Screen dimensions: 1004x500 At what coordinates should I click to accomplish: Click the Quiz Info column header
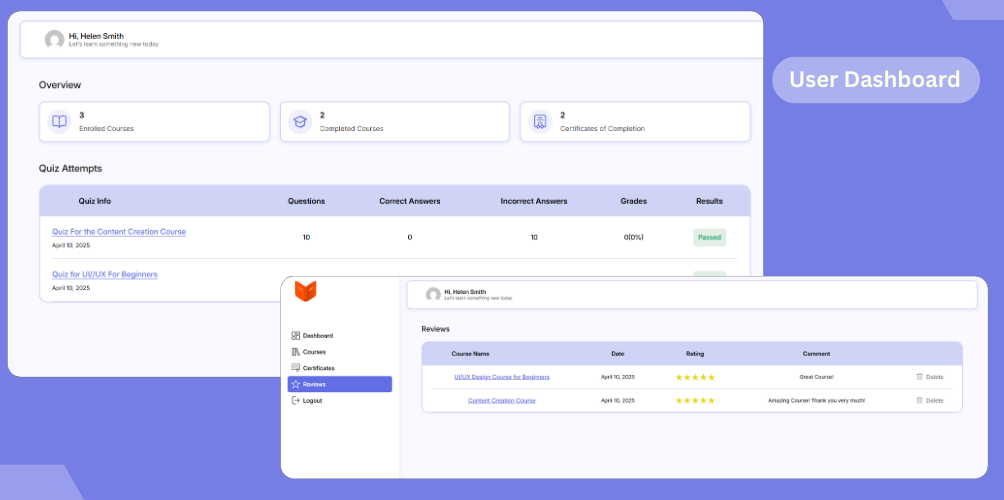pos(95,201)
